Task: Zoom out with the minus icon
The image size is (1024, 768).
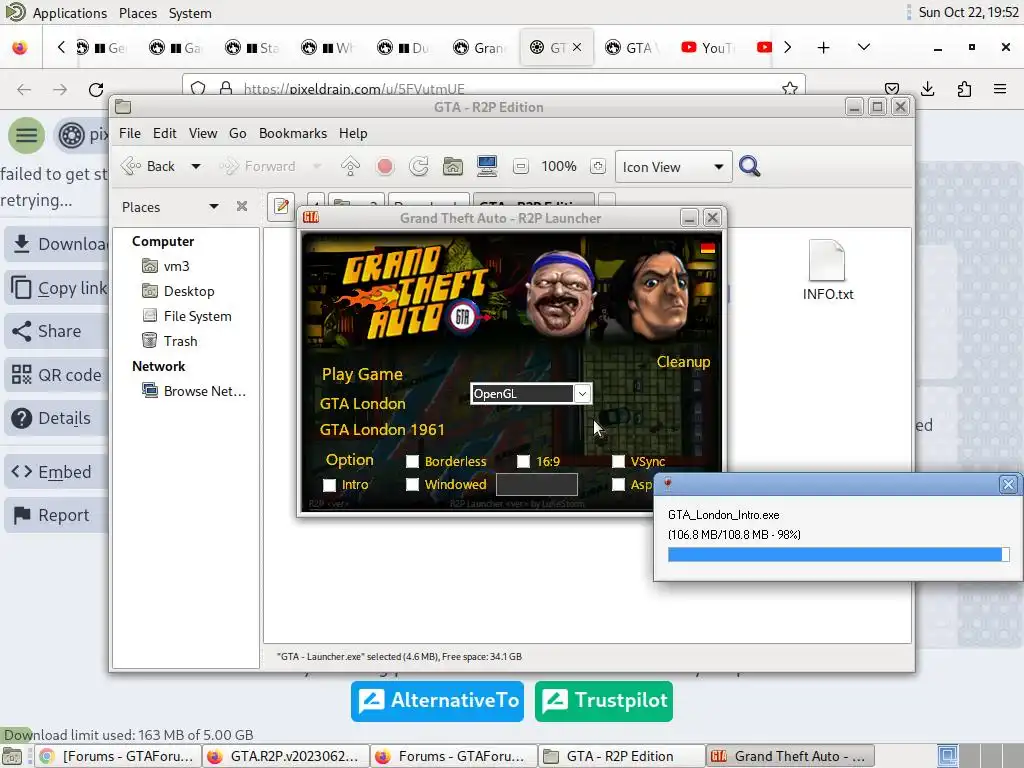Action: pyautogui.click(x=520, y=167)
